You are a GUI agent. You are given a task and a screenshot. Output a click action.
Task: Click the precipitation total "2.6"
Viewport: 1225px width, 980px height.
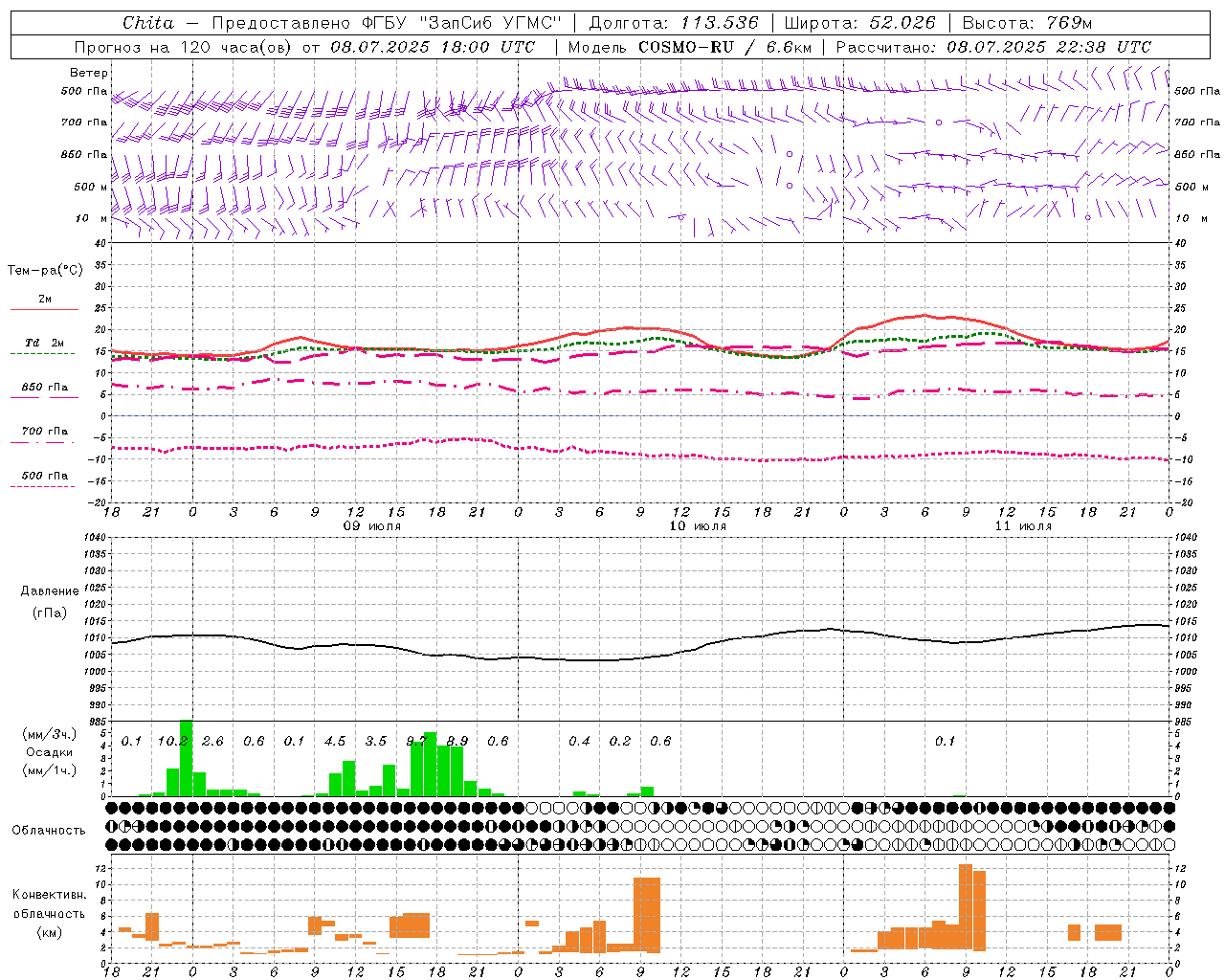[x=212, y=741]
